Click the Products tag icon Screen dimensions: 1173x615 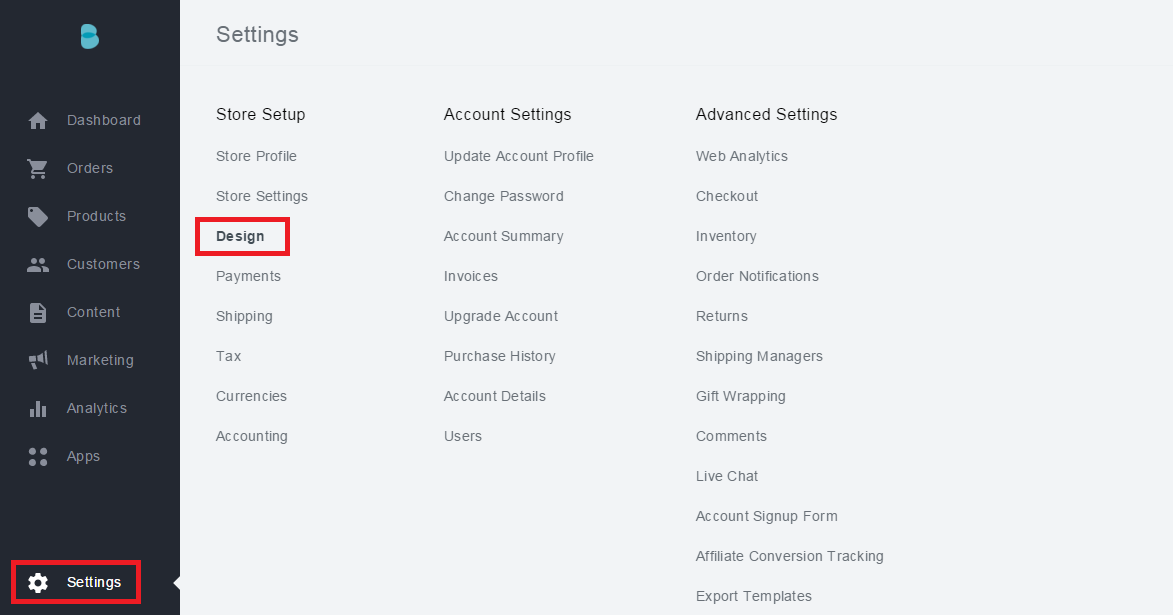point(38,217)
